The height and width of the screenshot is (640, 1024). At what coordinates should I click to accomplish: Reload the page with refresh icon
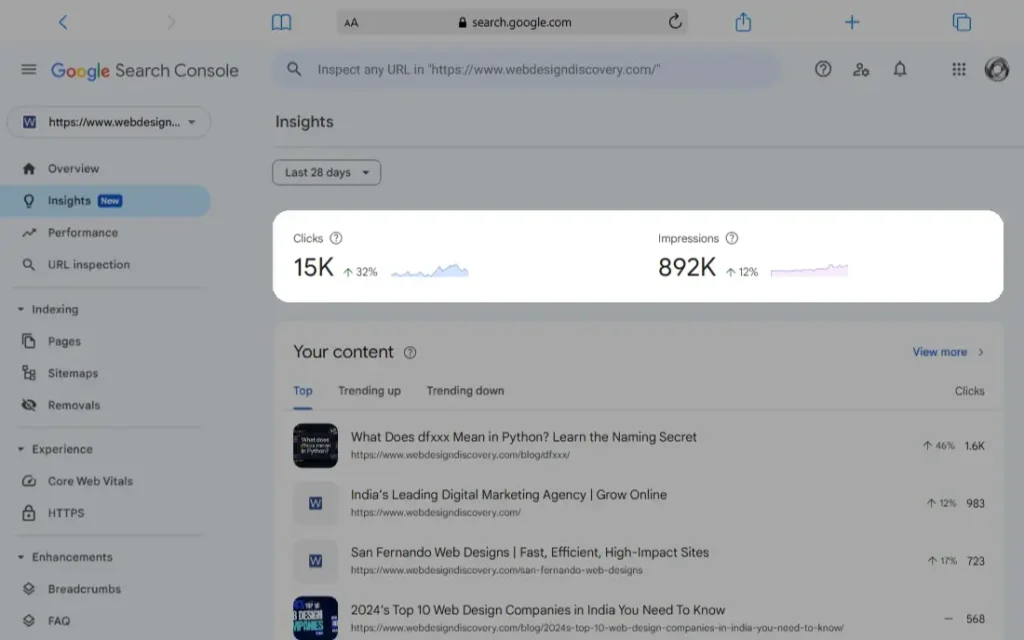[675, 22]
